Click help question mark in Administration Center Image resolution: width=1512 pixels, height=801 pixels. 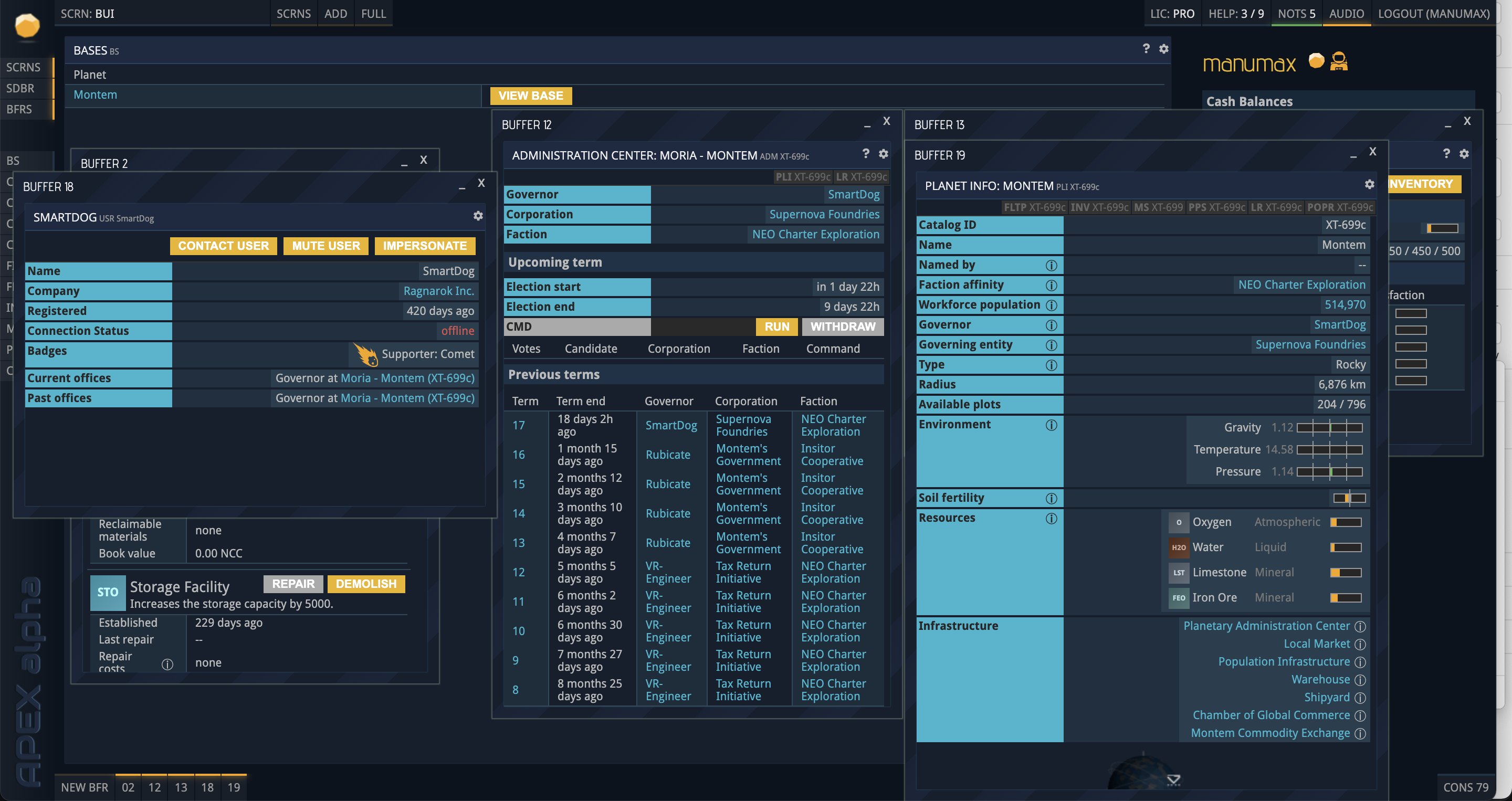click(865, 154)
